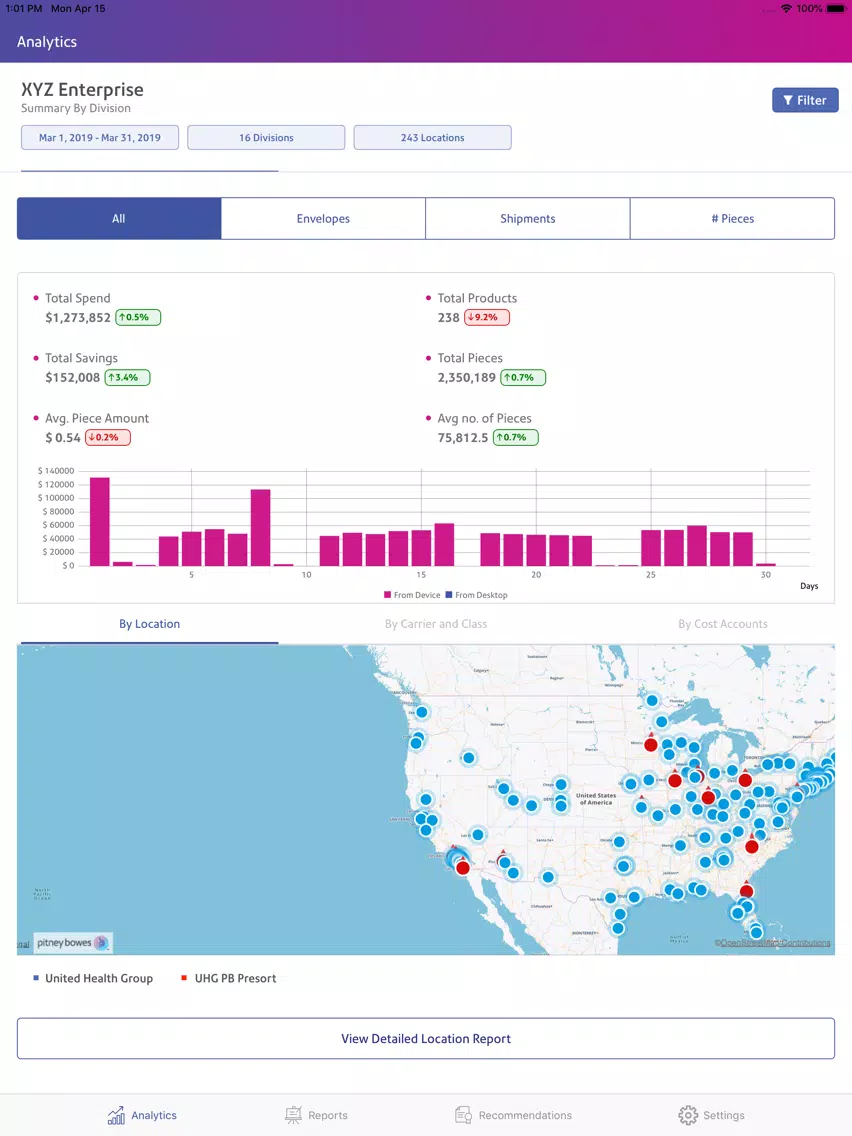Click the Avg. Piece Amount value $ 0.54
The image size is (852, 1136).
pyautogui.click(x=63, y=438)
